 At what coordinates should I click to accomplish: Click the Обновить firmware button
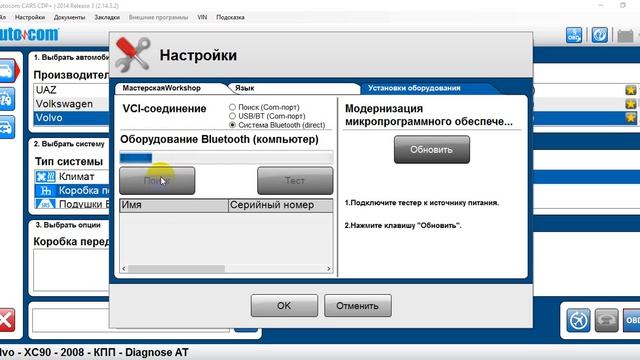pos(432,150)
